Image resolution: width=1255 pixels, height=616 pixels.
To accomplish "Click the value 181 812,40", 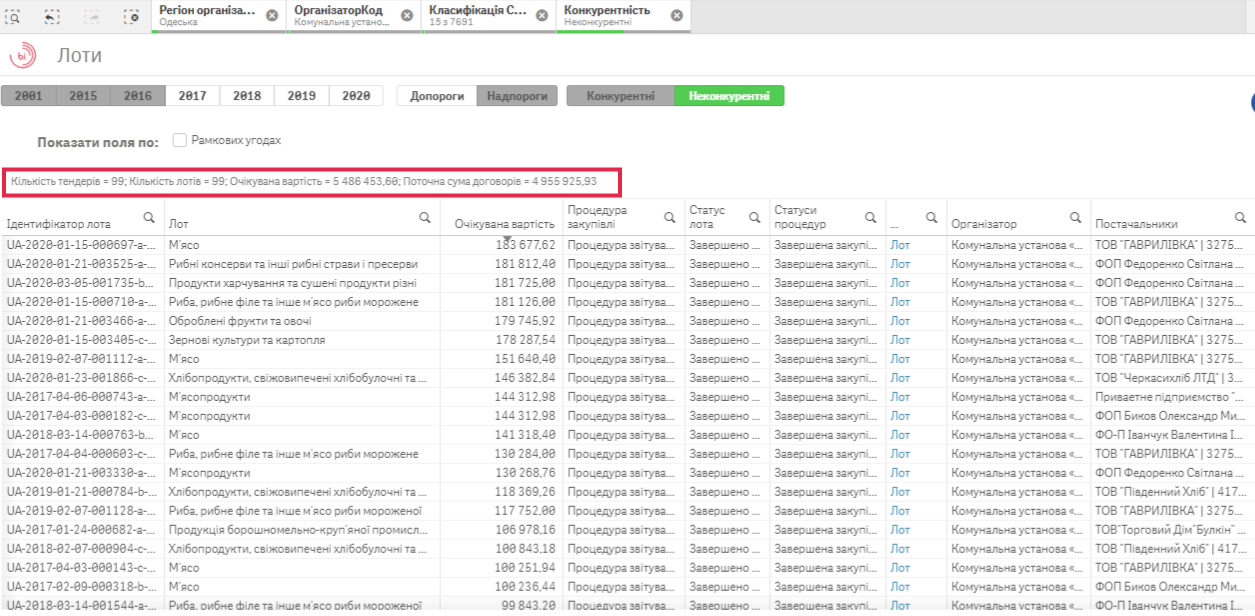I will pyautogui.click(x=525, y=264).
